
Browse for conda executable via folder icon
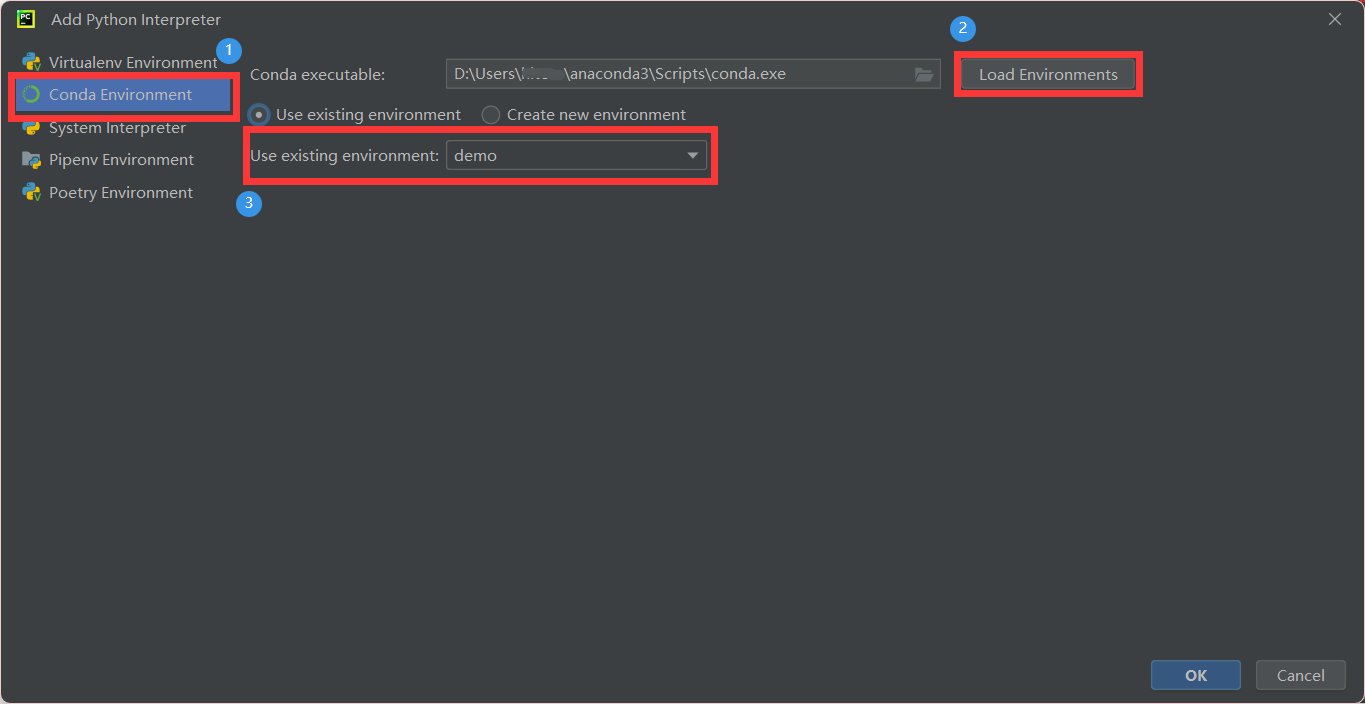pos(924,74)
